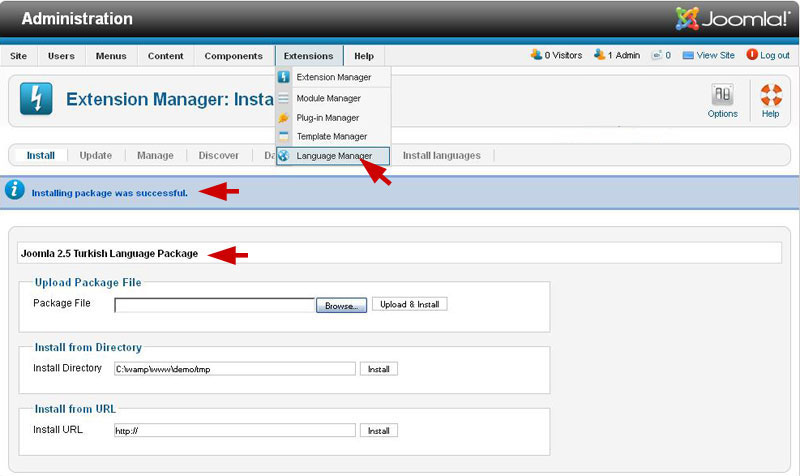
Task: Open the Install languages tab
Action: tap(441, 156)
